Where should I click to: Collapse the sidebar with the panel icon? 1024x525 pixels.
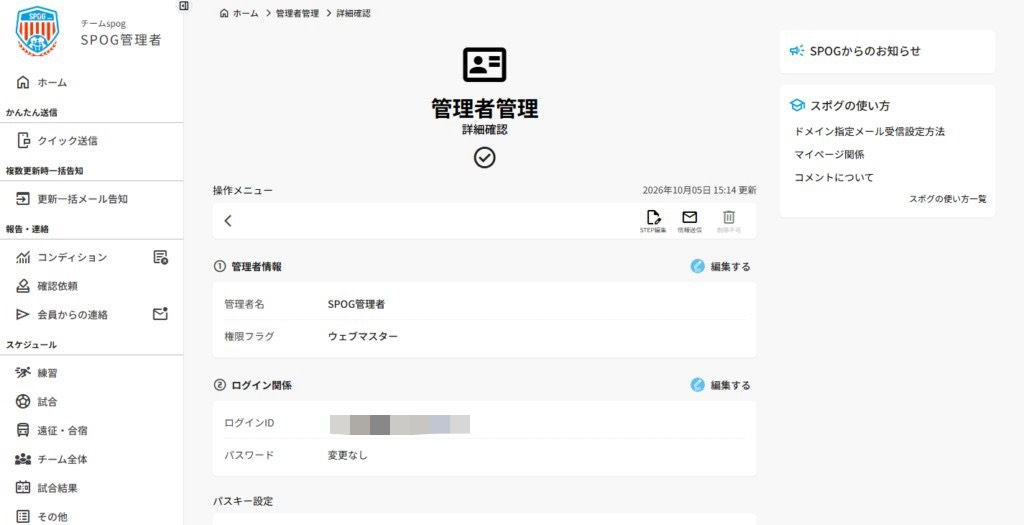184,5
